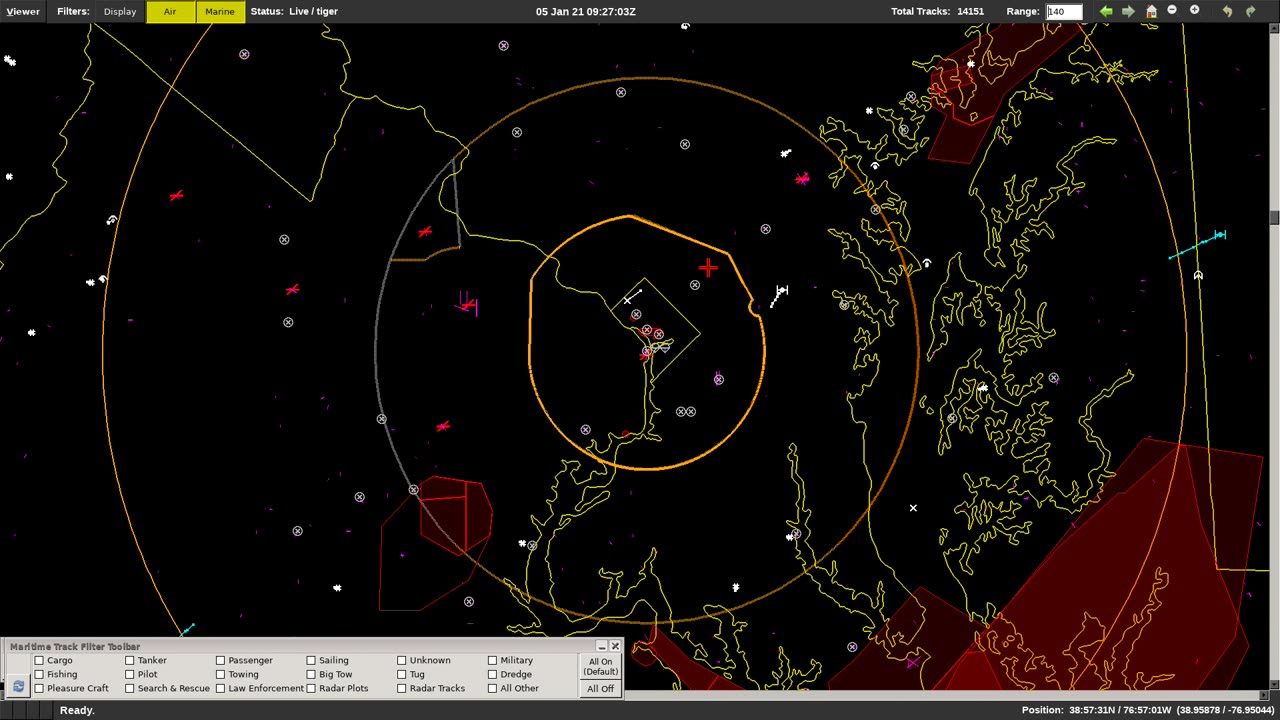The image size is (1280, 720).
Task: Click the redo arrow icon
Action: pos(1250,11)
